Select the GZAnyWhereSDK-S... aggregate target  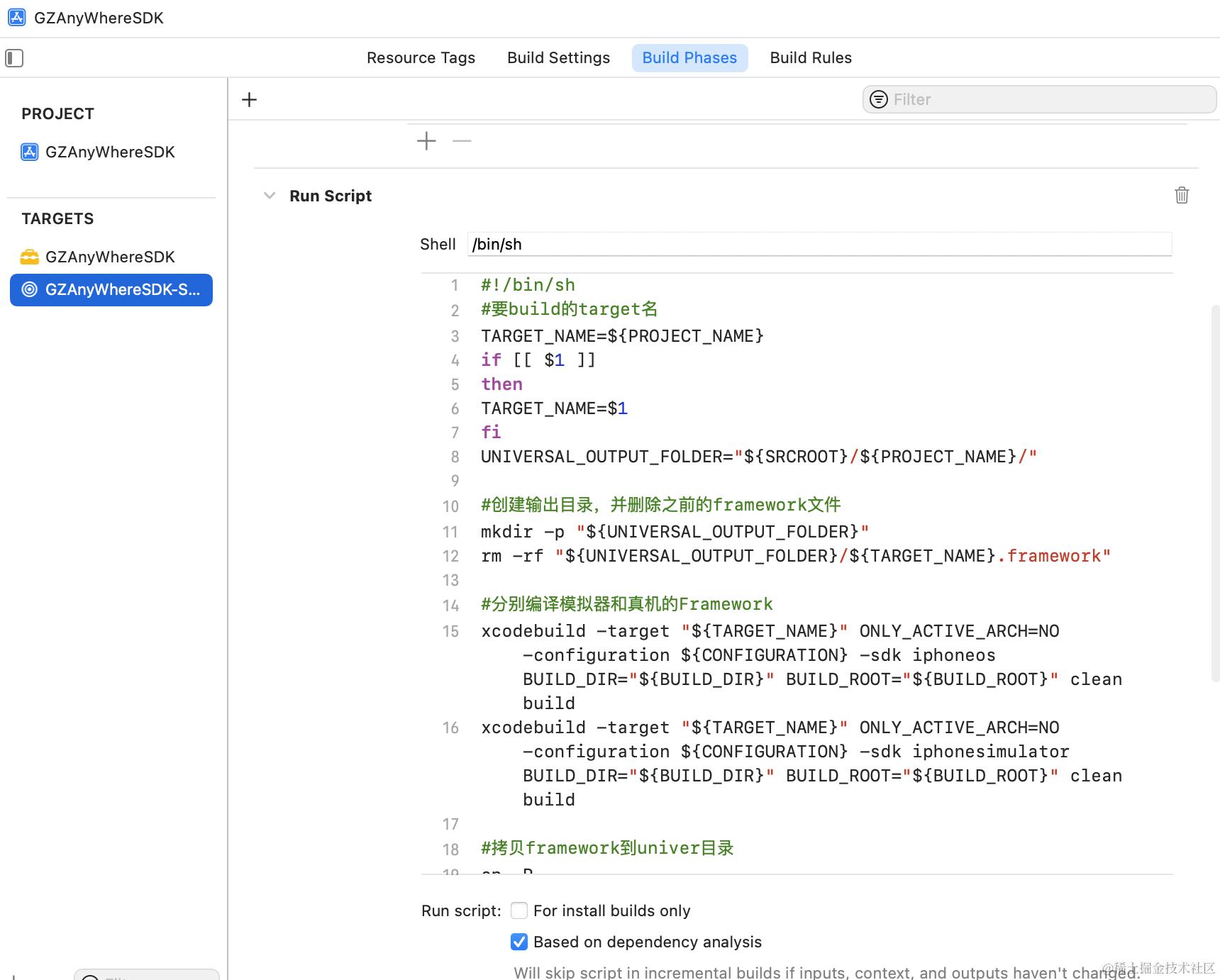click(111, 290)
